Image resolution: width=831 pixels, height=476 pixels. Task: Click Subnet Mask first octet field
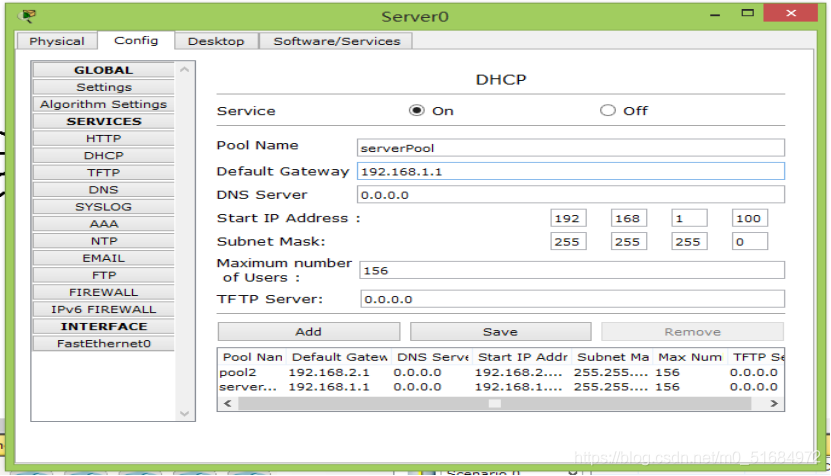[x=568, y=241]
